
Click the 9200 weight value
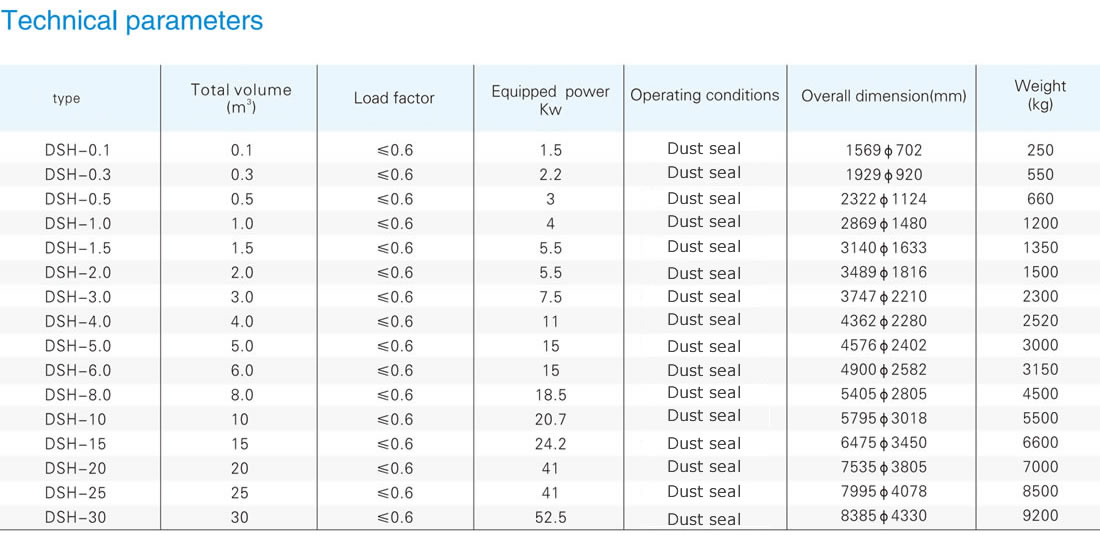click(x=1040, y=517)
